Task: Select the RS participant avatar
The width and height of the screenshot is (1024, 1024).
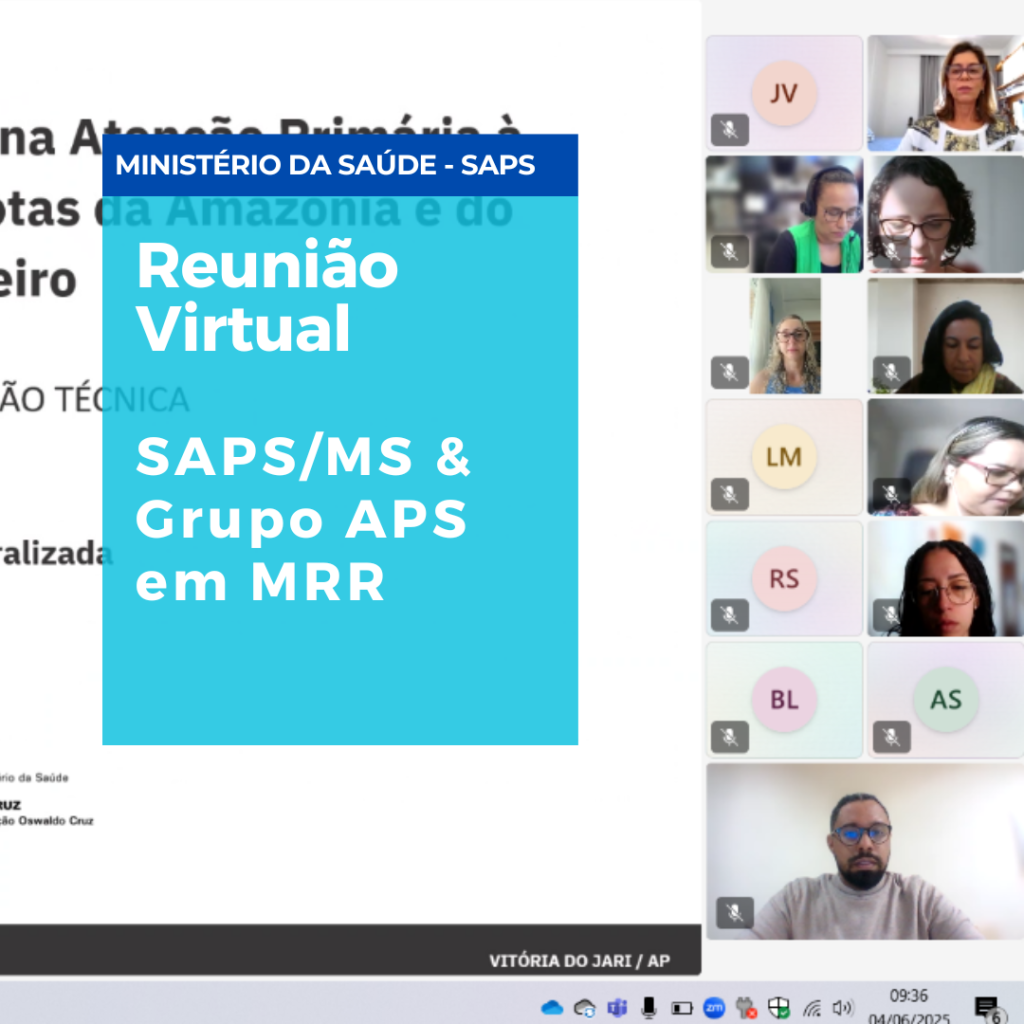Action: [784, 579]
